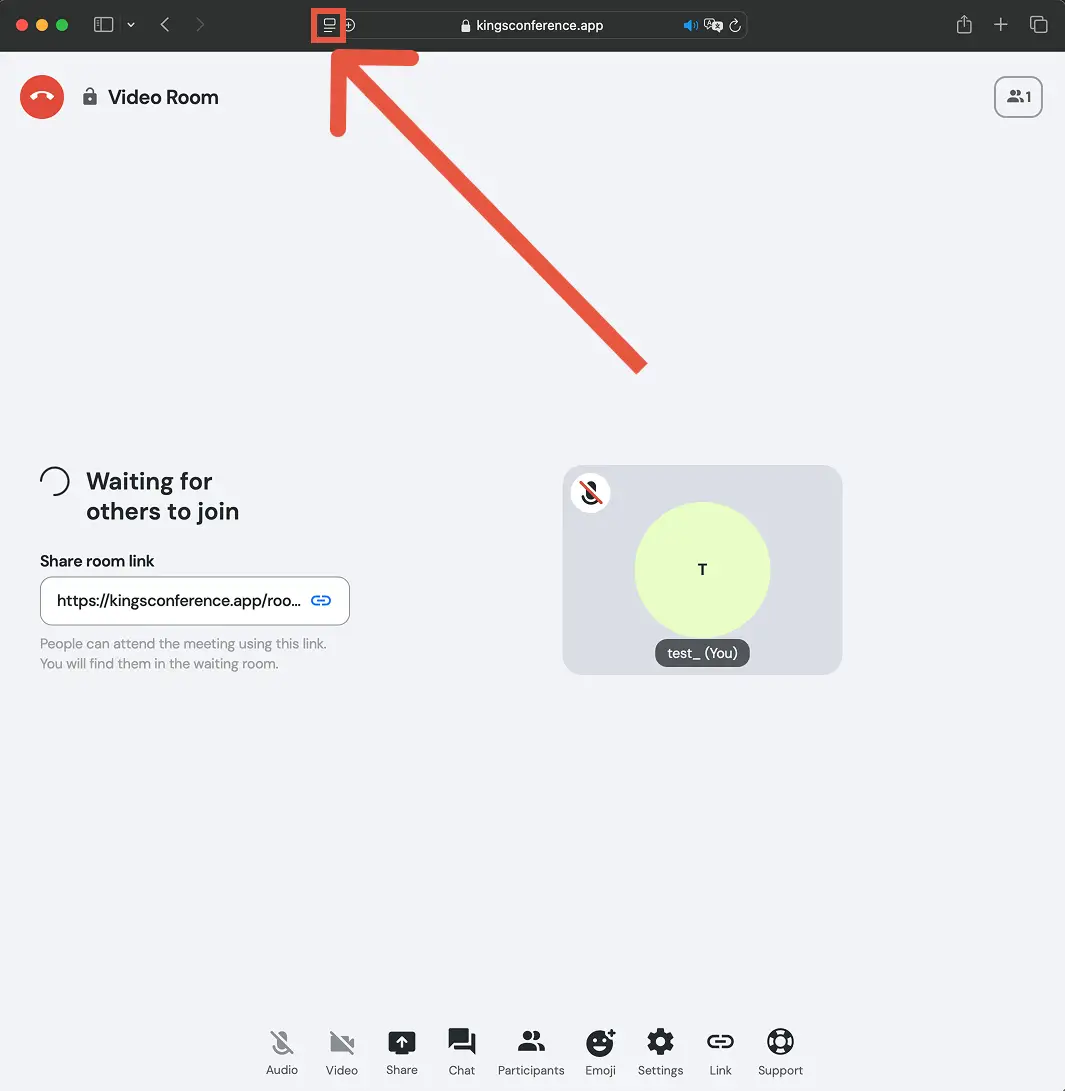Reload the page with the refresh icon

[735, 25]
